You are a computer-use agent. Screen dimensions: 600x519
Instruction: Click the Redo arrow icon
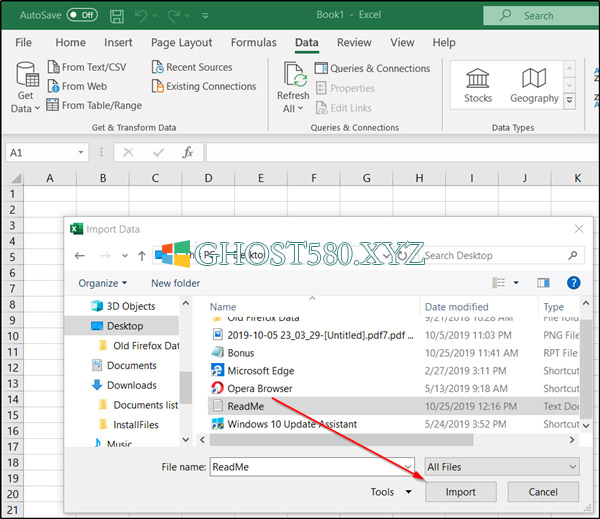coord(173,16)
